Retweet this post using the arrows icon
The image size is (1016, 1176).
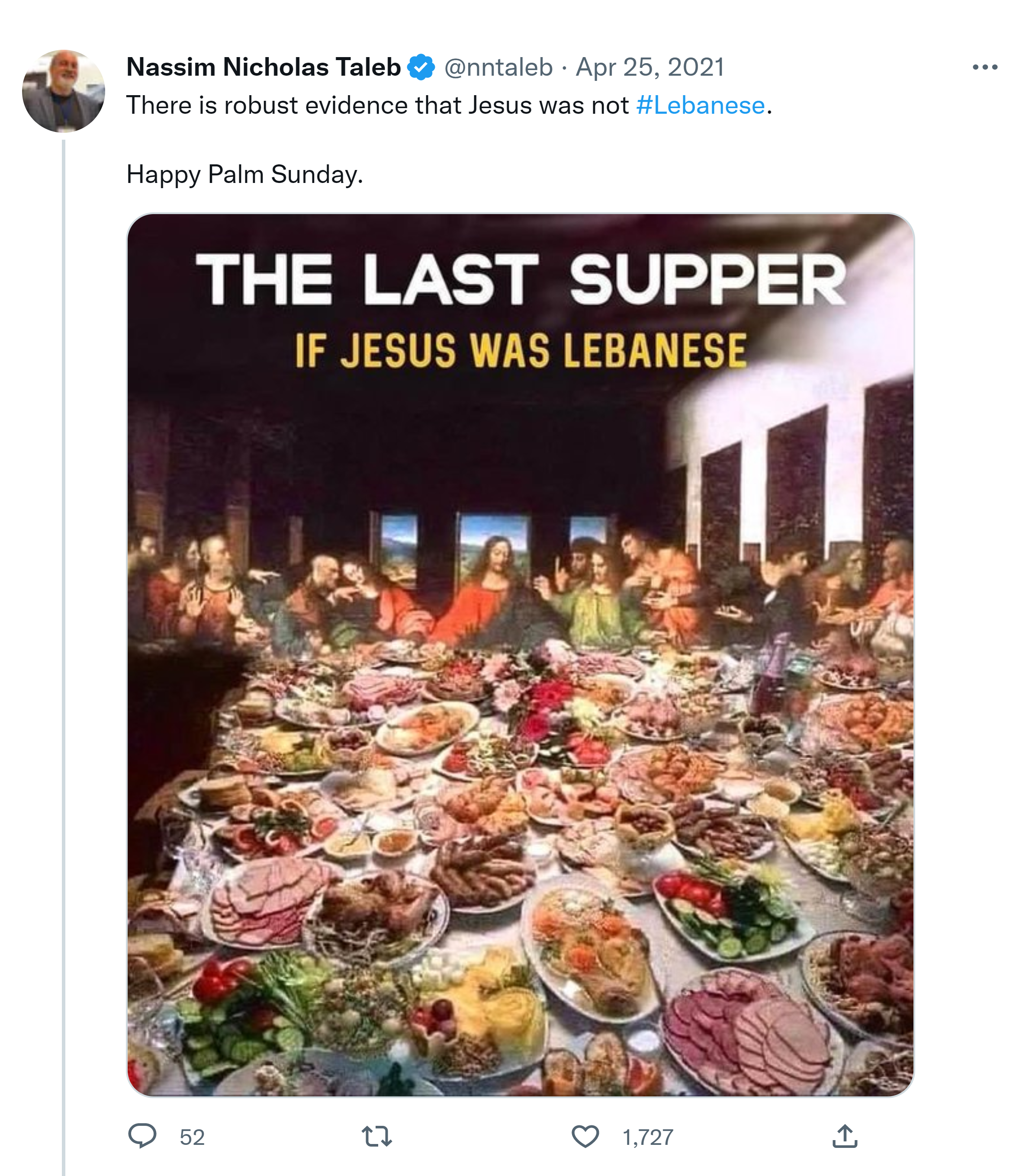(376, 1136)
